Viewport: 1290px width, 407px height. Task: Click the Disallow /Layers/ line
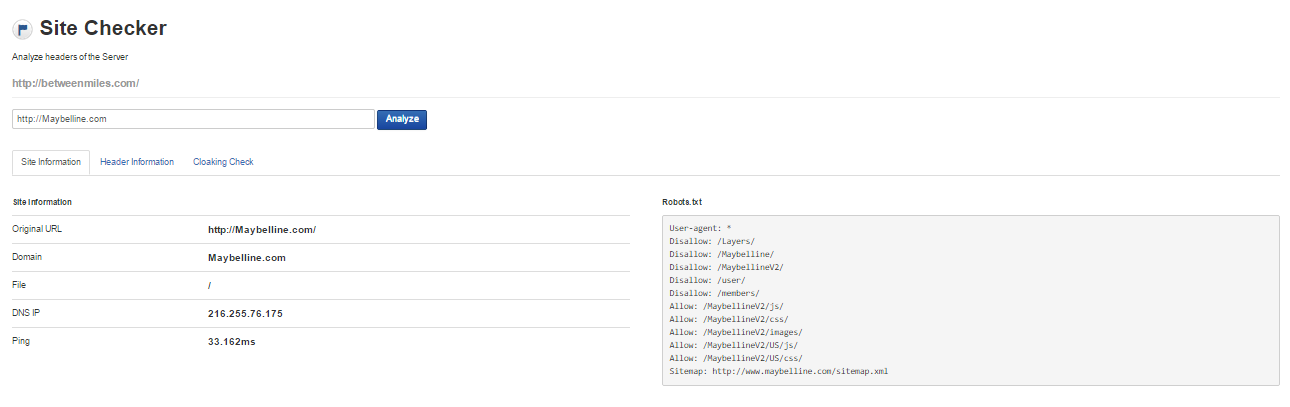point(712,241)
